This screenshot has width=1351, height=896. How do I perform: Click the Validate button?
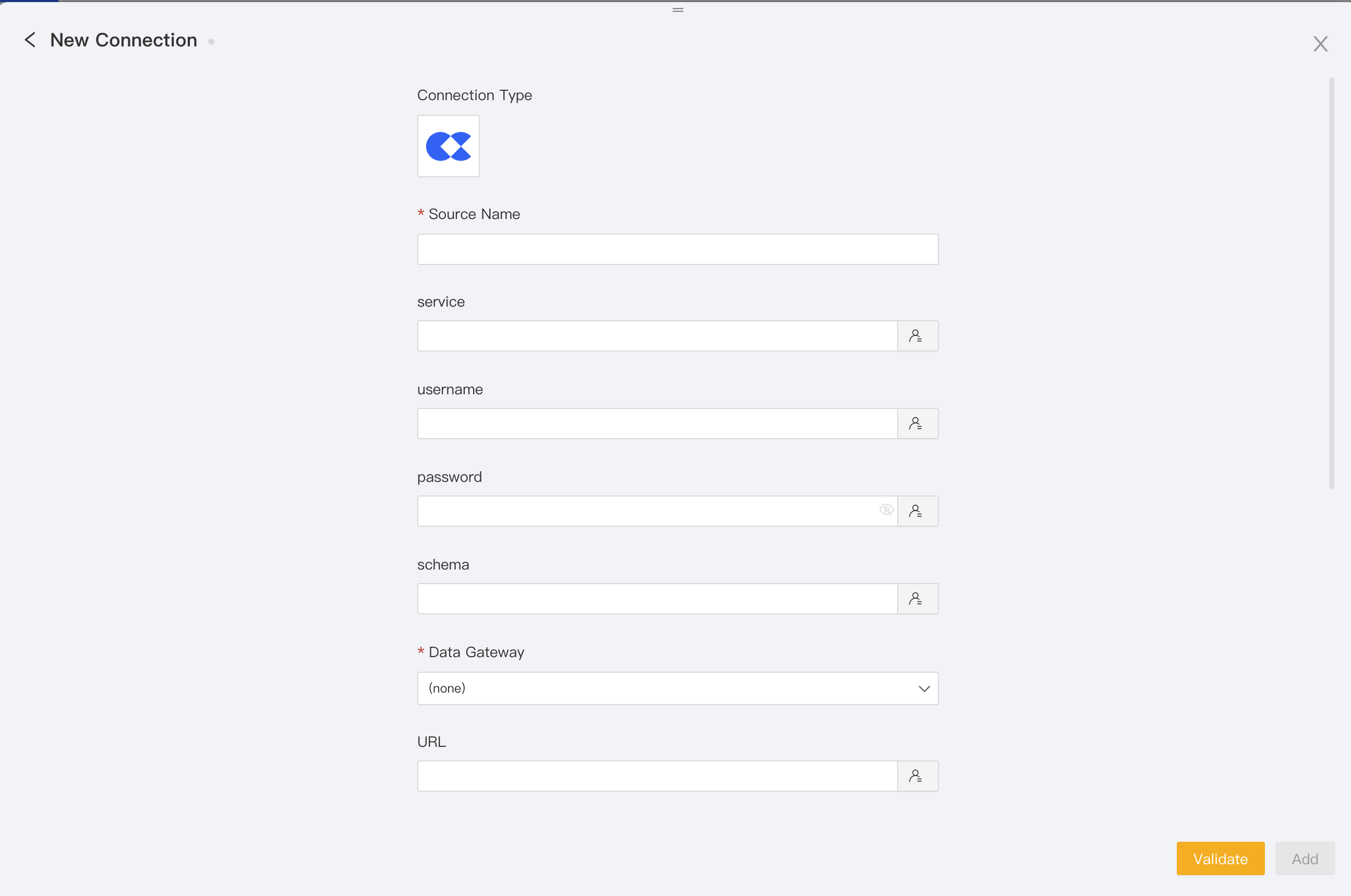click(x=1220, y=858)
